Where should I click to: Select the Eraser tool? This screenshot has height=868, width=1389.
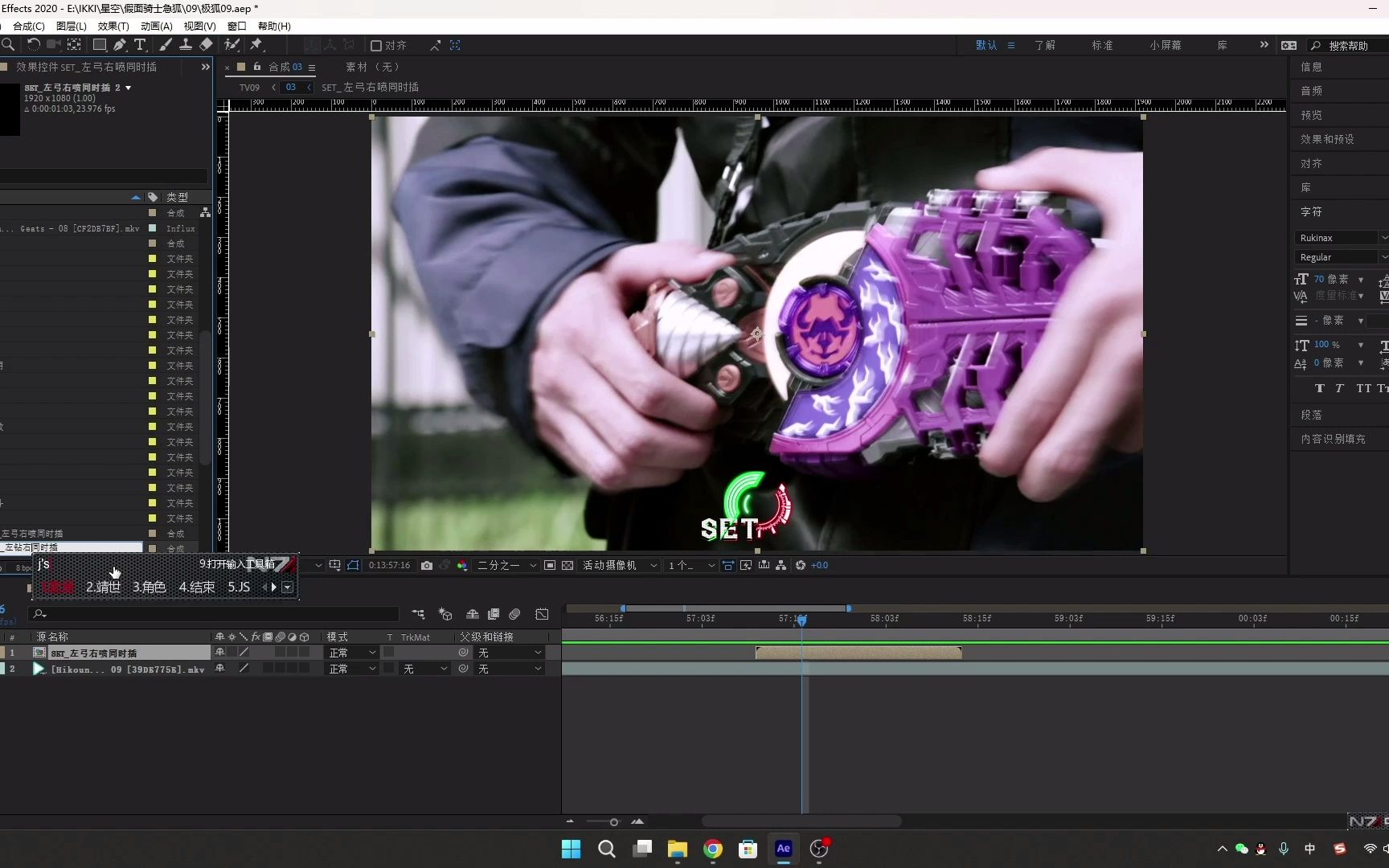[206, 45]
